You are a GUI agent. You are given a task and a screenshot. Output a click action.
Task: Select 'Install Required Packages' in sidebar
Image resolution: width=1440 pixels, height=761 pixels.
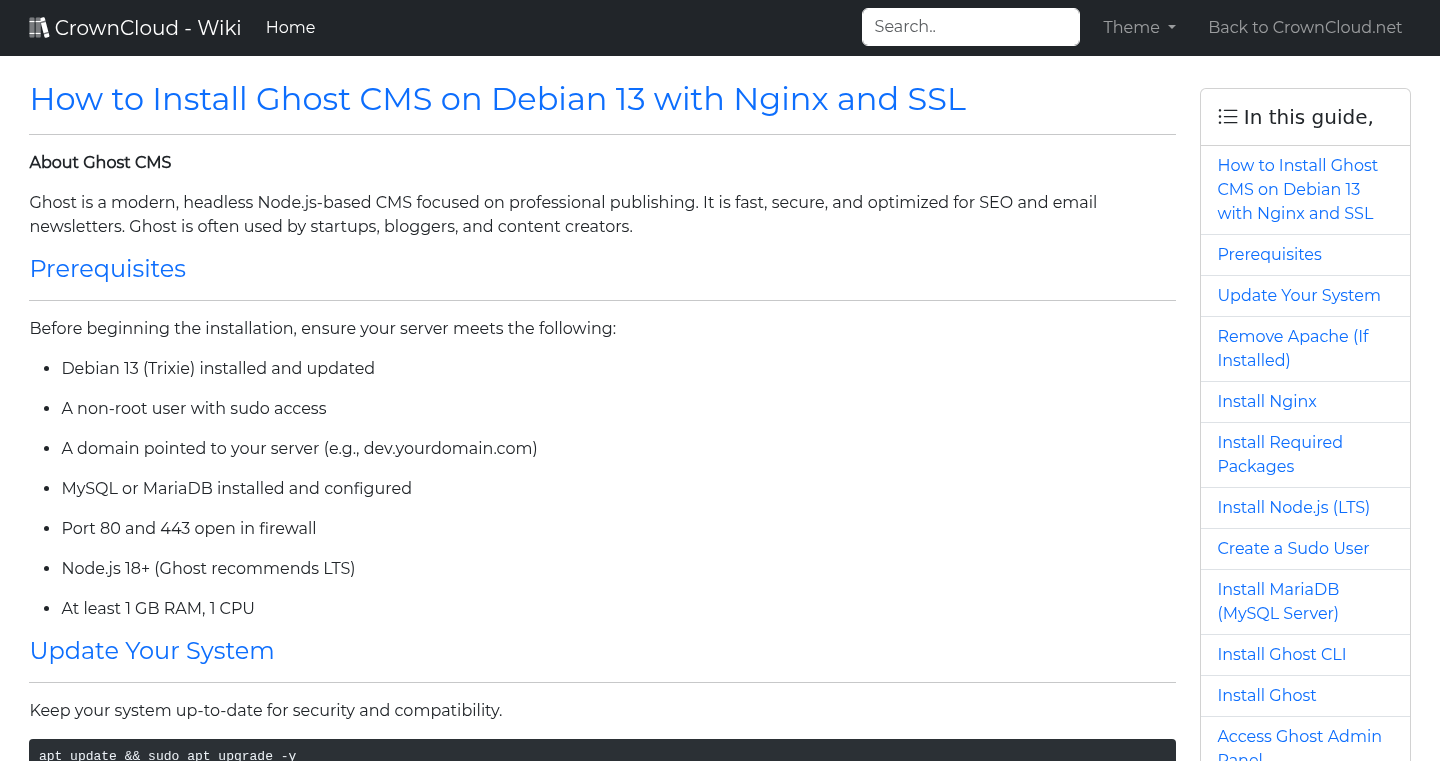click(x=1280, y=454)
